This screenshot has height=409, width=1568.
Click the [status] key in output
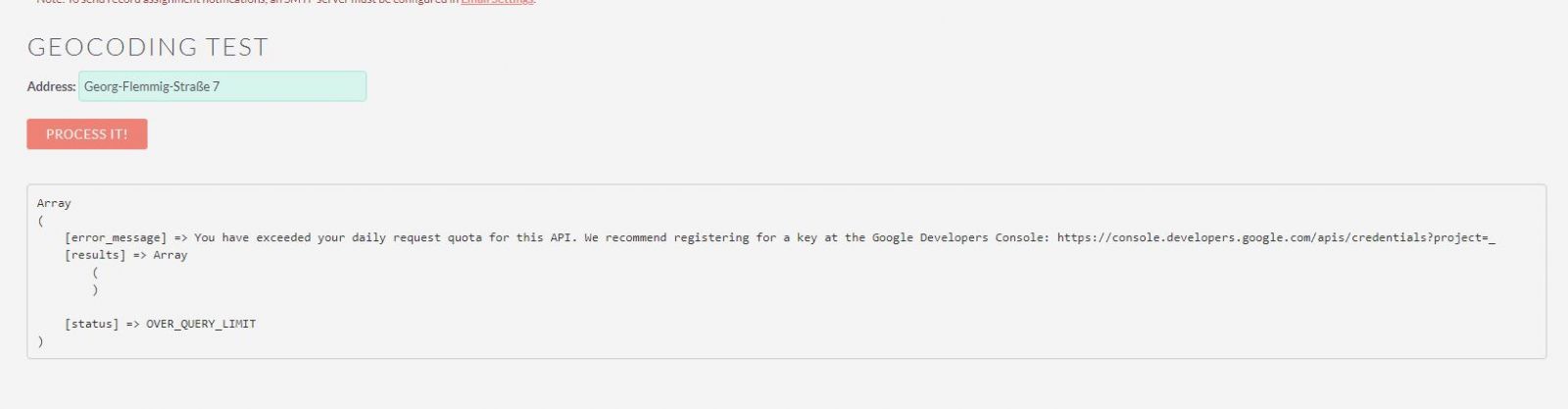(x=92, y=324)
